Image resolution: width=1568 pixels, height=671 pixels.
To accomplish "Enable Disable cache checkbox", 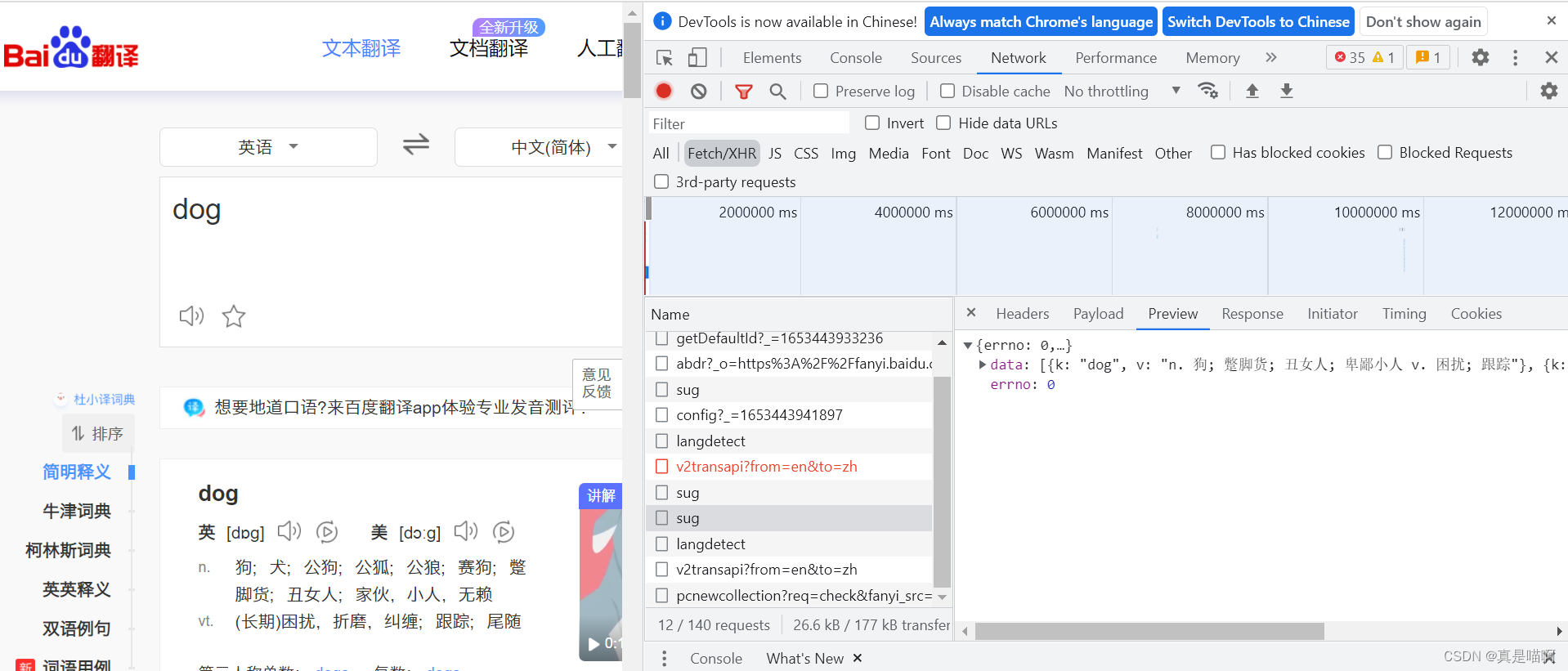I will coord(947,91).
